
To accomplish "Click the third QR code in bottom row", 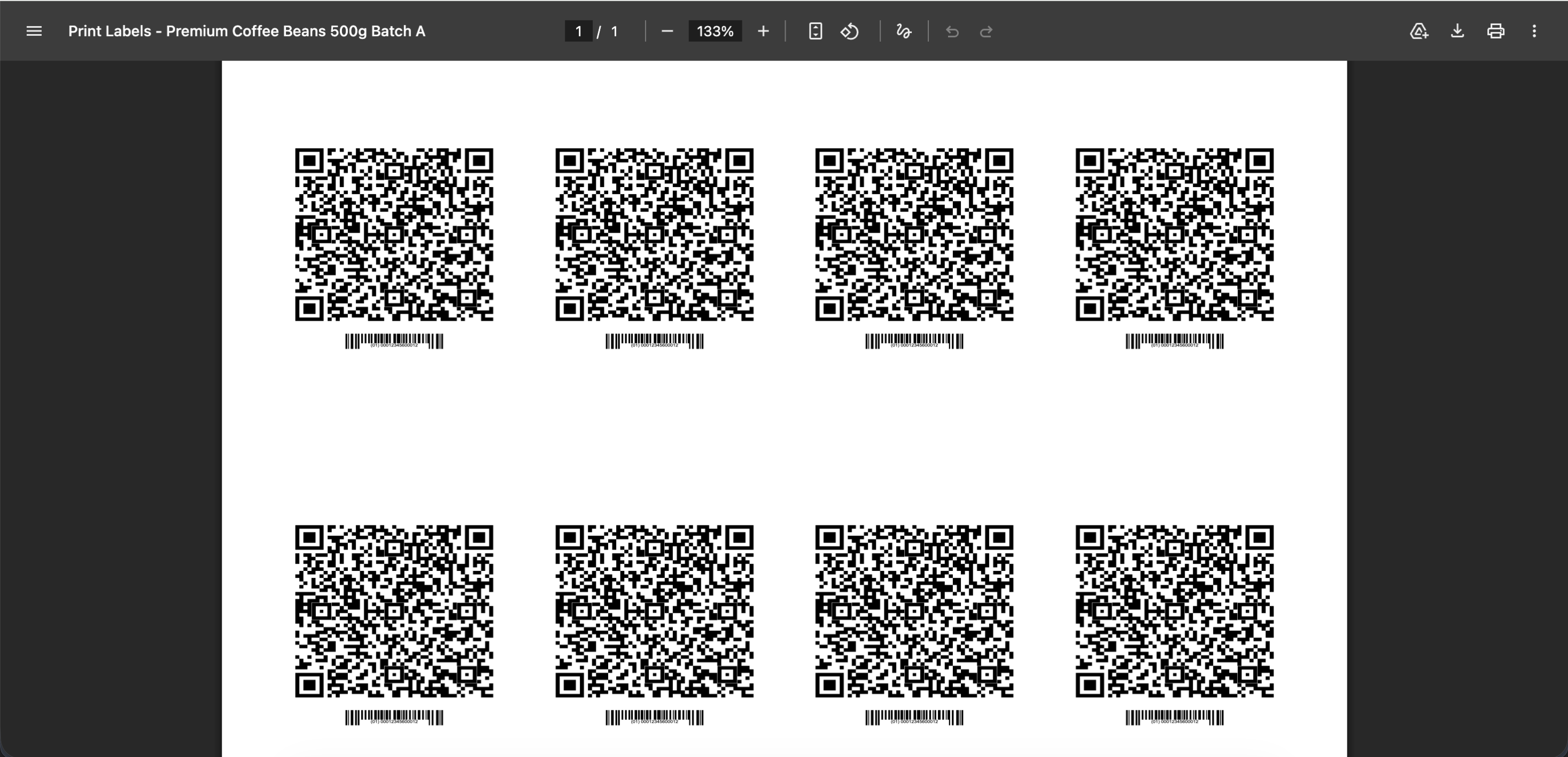I will [x=914, y=612].
